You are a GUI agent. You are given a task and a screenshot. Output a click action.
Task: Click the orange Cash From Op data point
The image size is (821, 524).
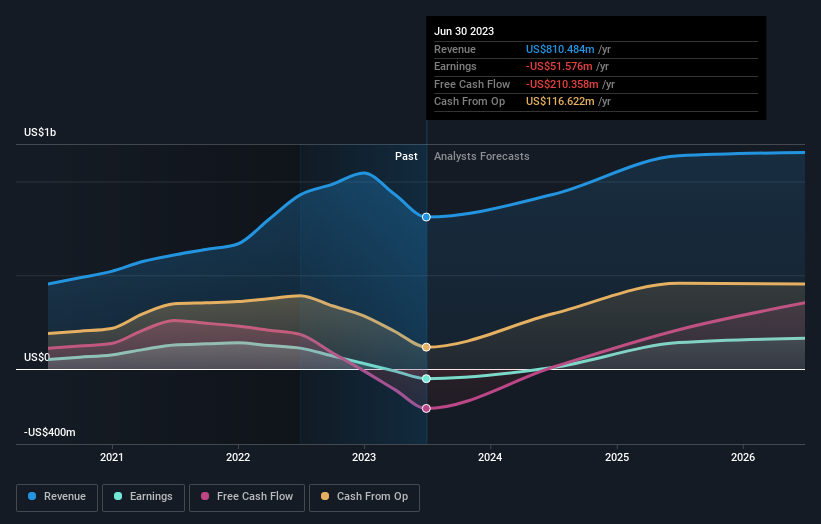426,347
